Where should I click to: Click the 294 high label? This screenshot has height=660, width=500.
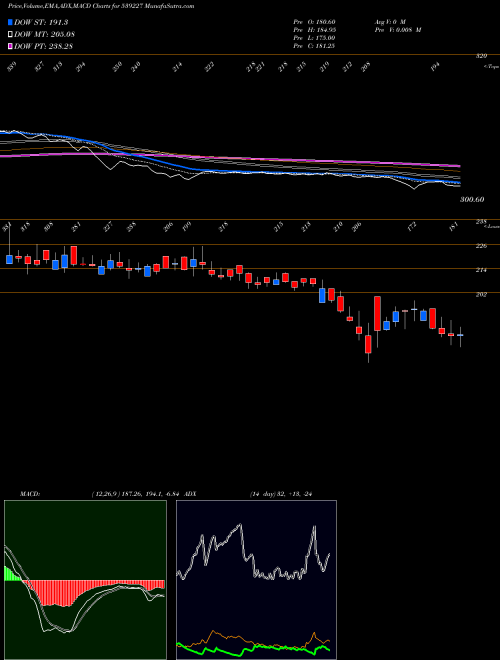(x=80, y=67)
